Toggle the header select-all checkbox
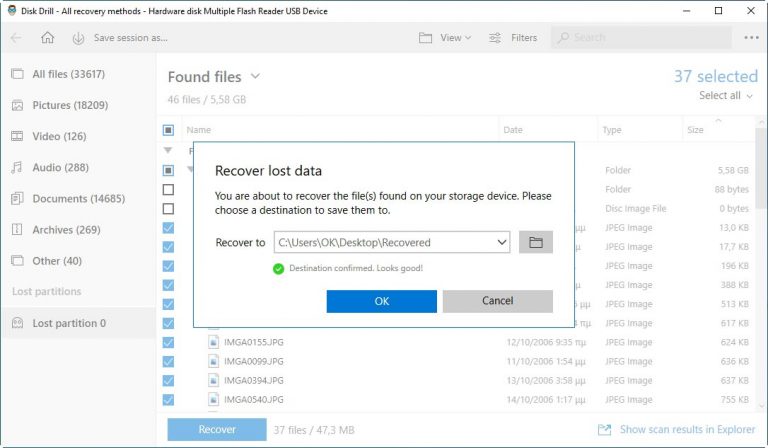 (x=168, y=130)
